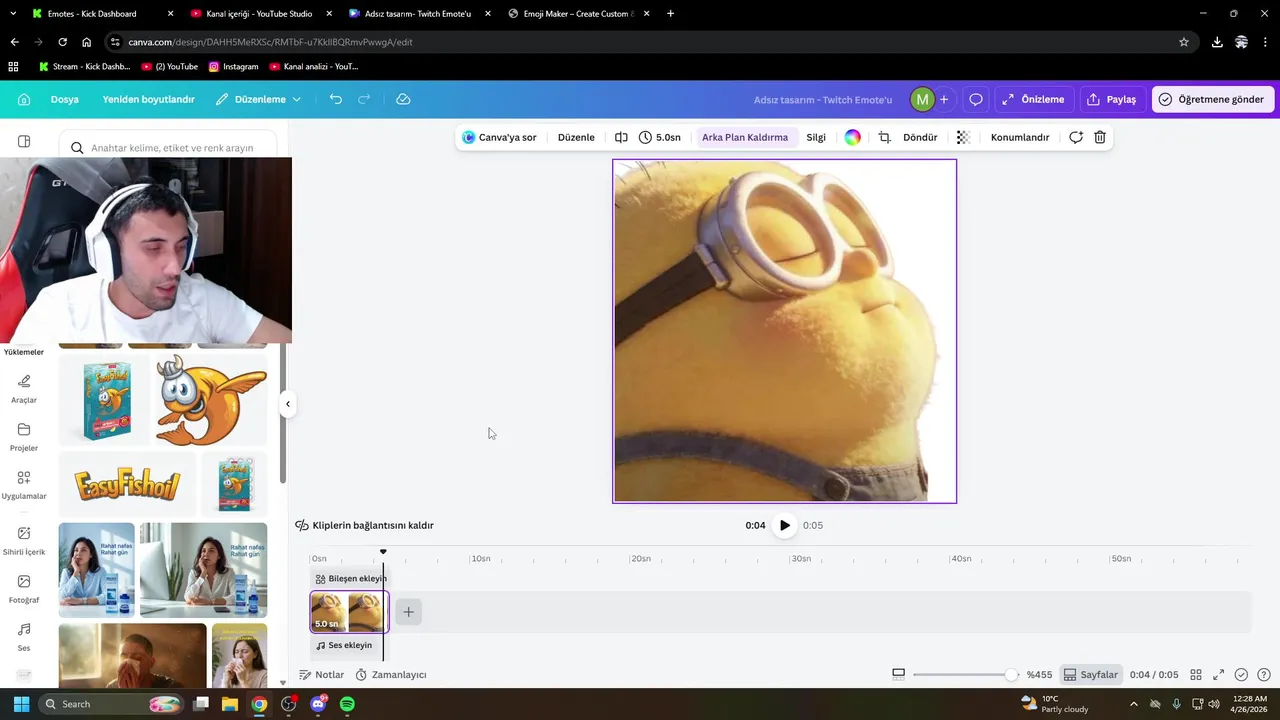The width and height of the screenshot is (1280, 720).
Task: Add a page with timeline plus
Action: (x=408, y=612)
